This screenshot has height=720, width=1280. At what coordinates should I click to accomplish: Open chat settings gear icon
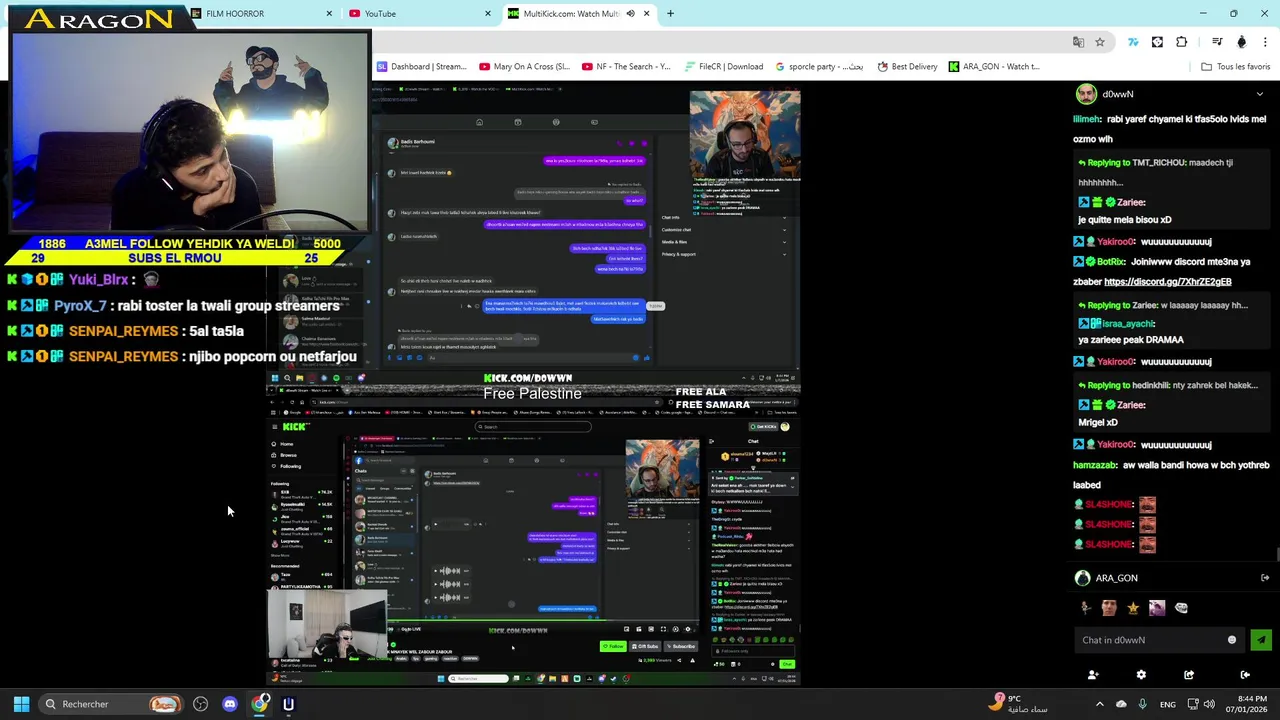click(1141, 675)
